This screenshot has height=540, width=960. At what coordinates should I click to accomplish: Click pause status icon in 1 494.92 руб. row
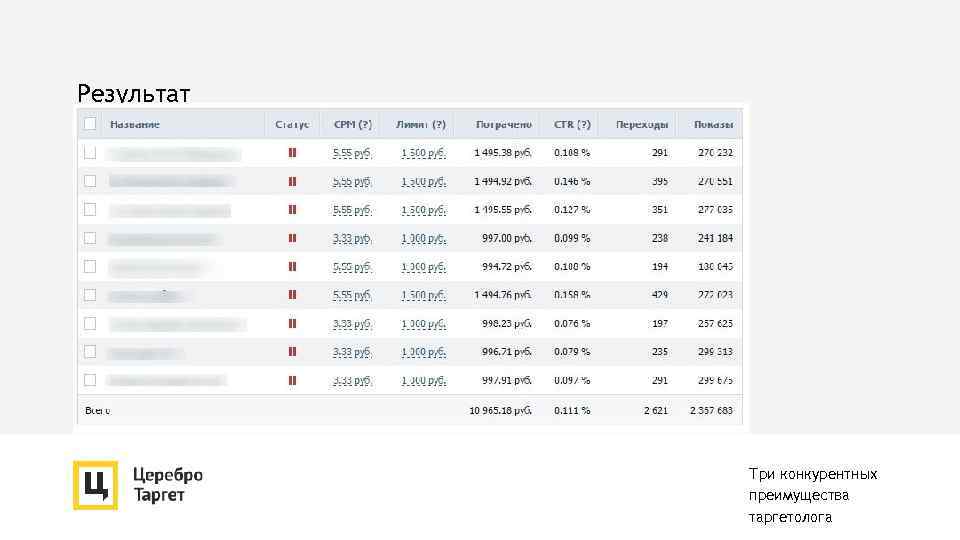click(293, 181)
